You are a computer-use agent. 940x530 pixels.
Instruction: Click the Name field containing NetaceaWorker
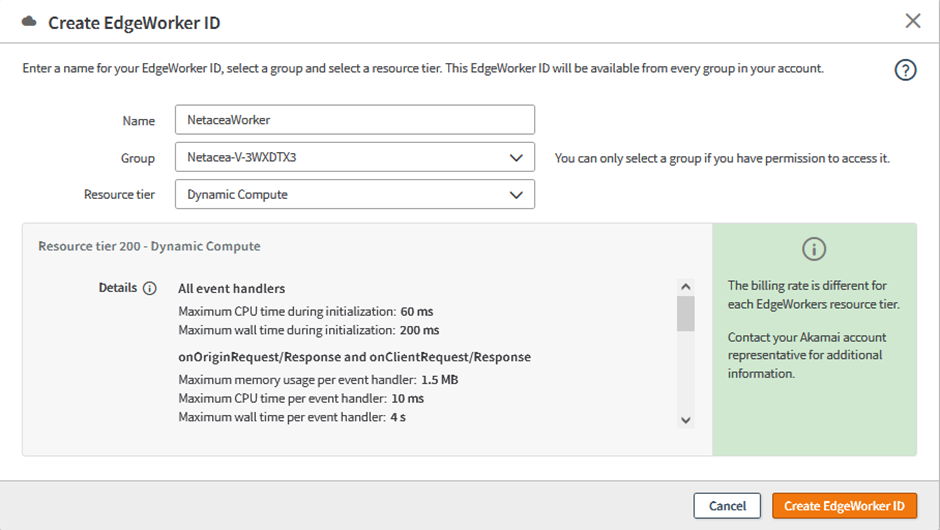click(x=354, y=120)
